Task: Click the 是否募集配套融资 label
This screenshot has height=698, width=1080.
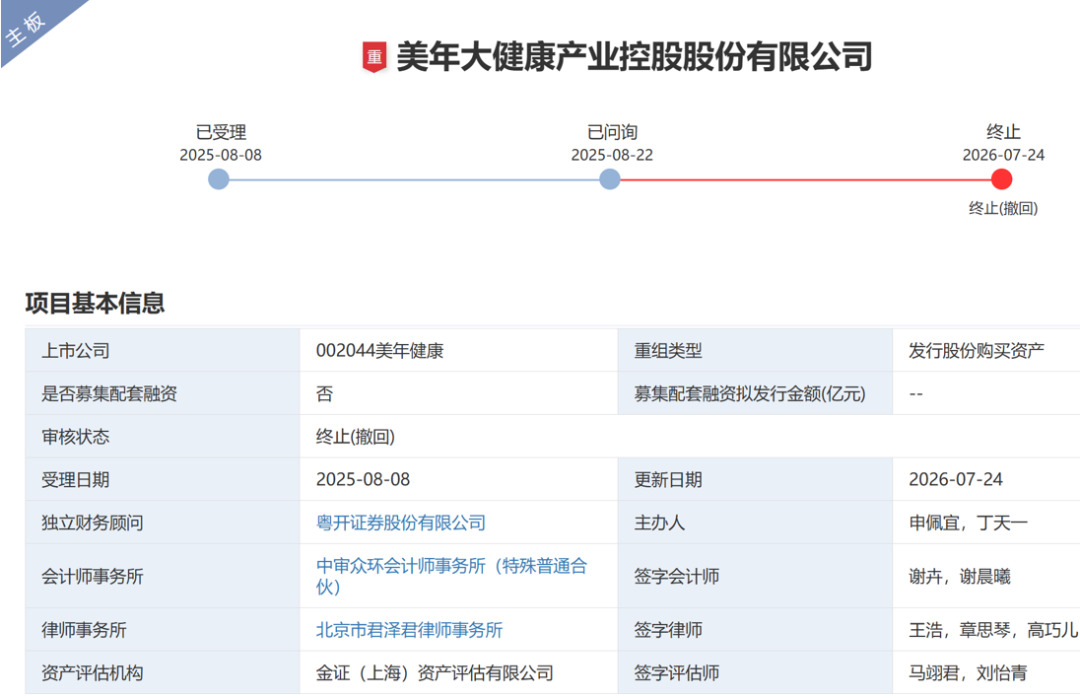Action: click(x=110, y=393)
